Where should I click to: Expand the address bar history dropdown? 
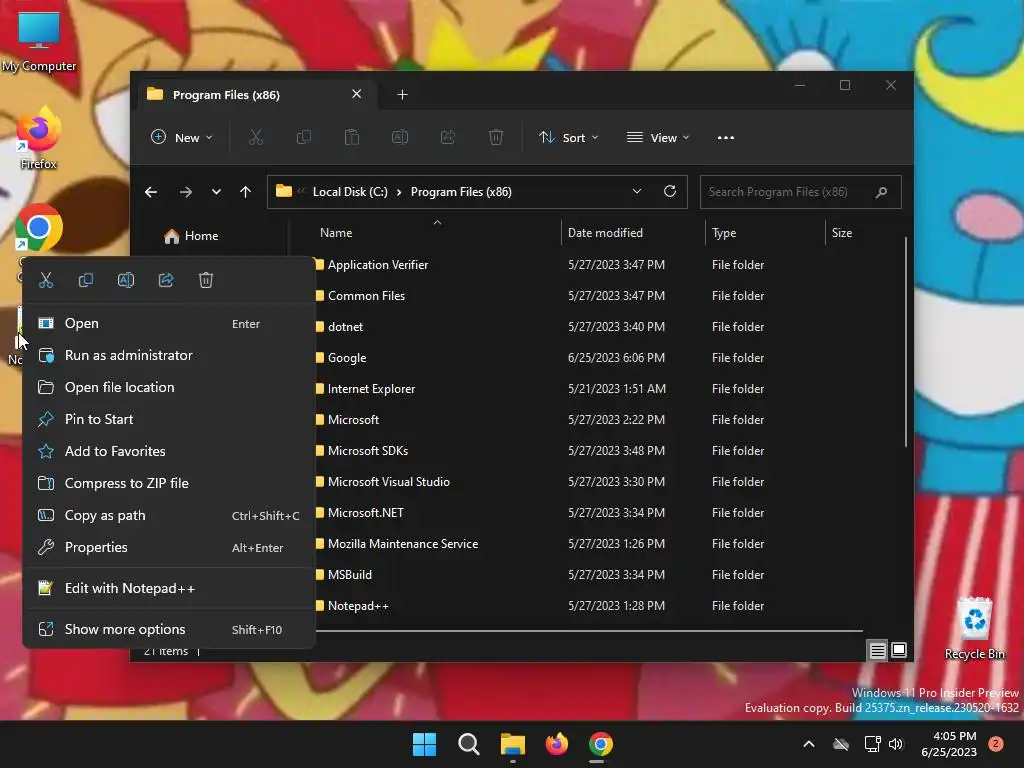coord(637,191)
